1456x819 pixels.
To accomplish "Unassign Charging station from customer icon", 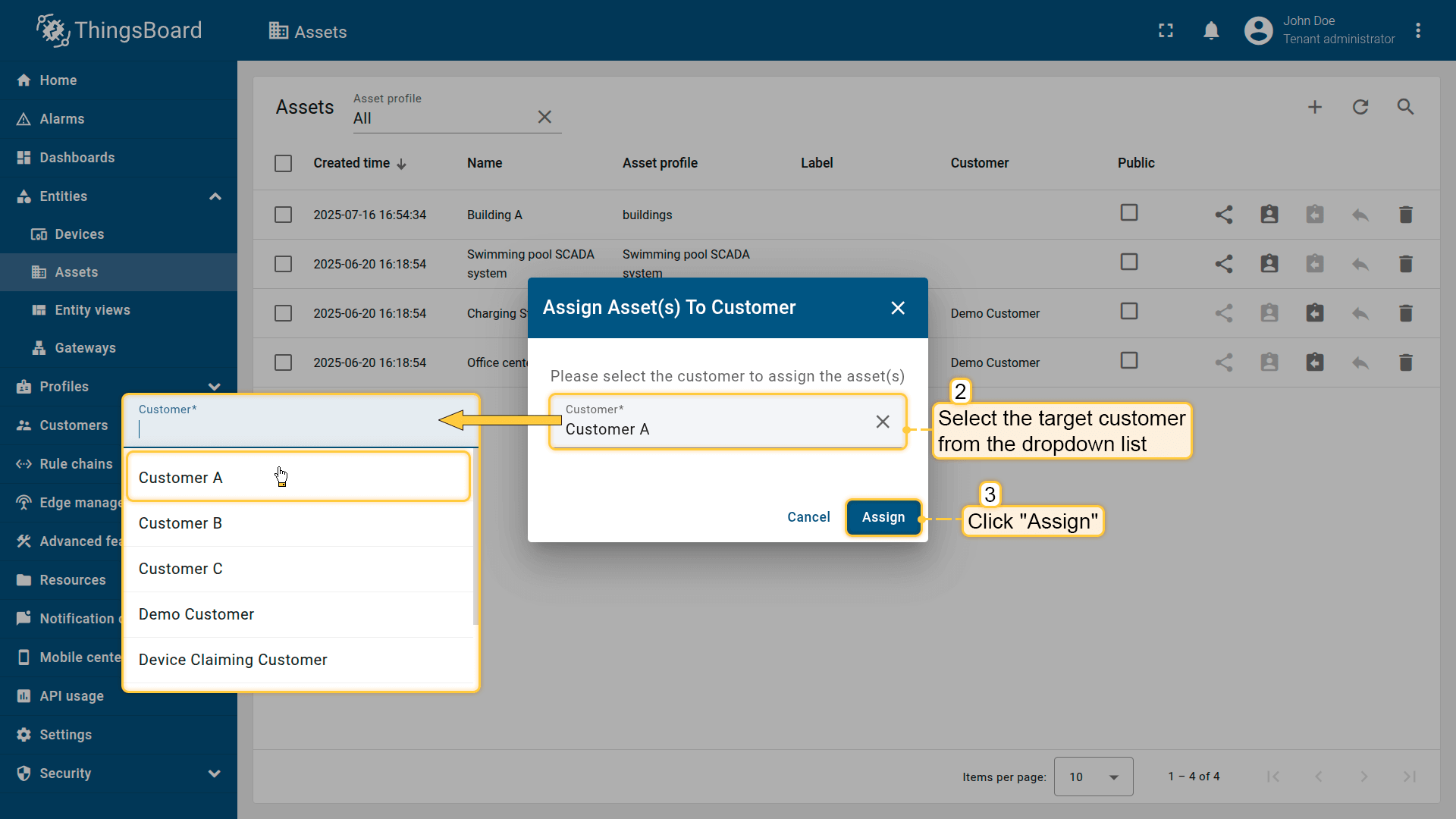I will tap(1314, 313).
